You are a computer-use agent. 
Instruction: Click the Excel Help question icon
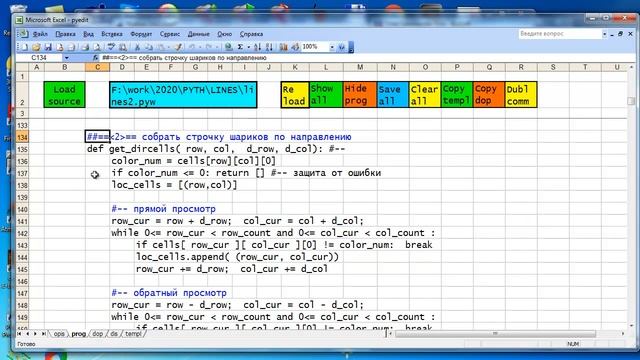tap(342, 47)
